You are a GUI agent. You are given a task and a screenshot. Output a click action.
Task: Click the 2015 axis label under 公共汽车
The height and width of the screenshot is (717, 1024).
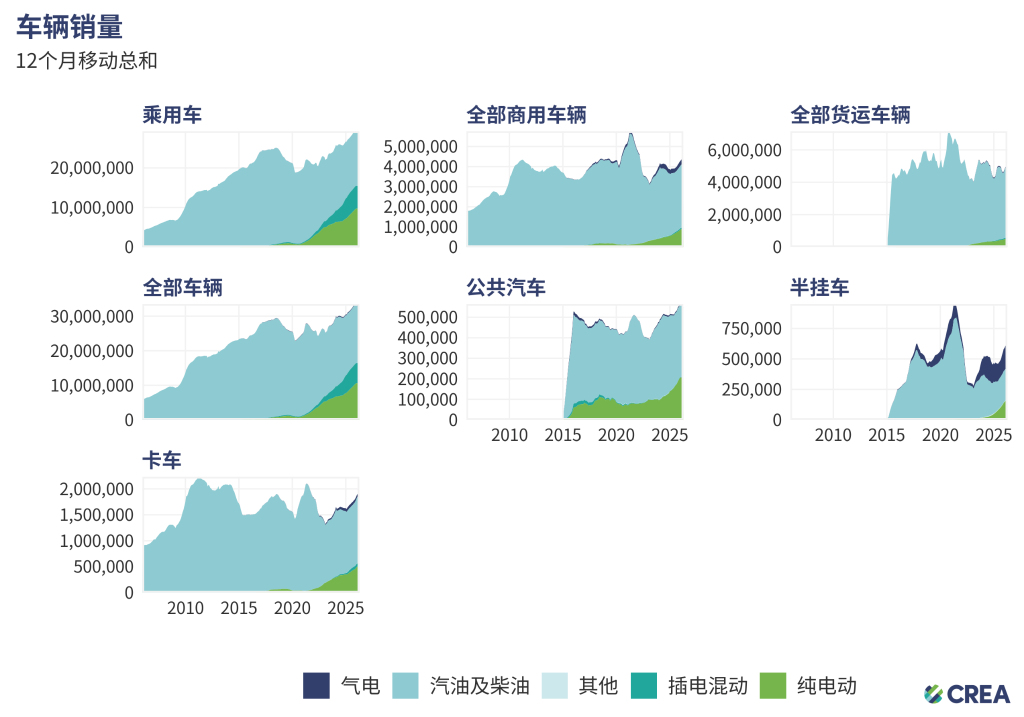(563, 435)
